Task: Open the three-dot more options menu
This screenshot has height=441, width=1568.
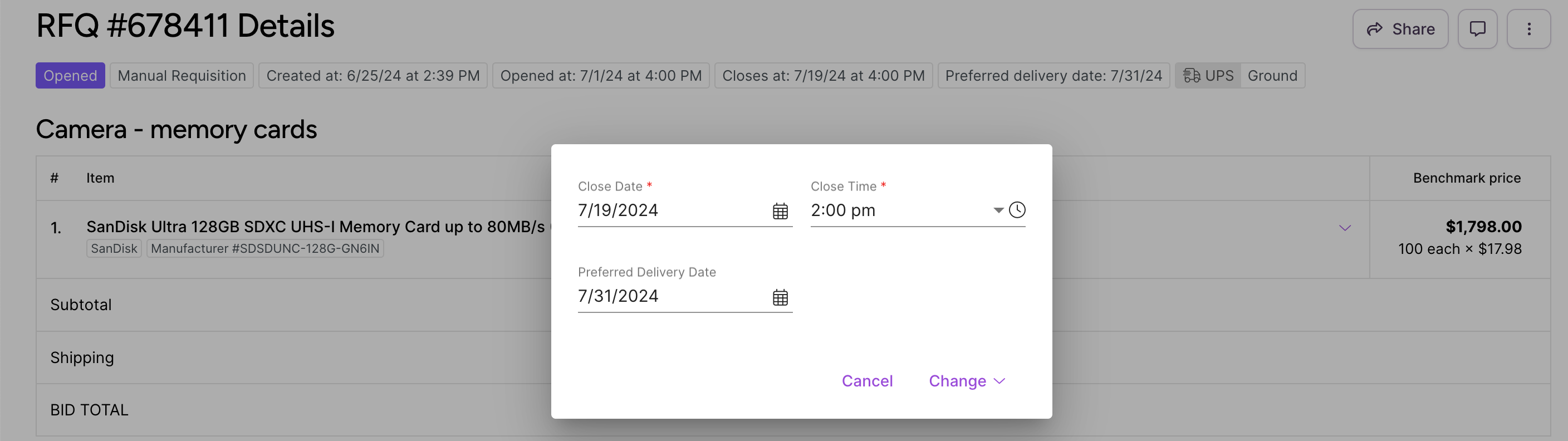Action: tap(1528, 28)
